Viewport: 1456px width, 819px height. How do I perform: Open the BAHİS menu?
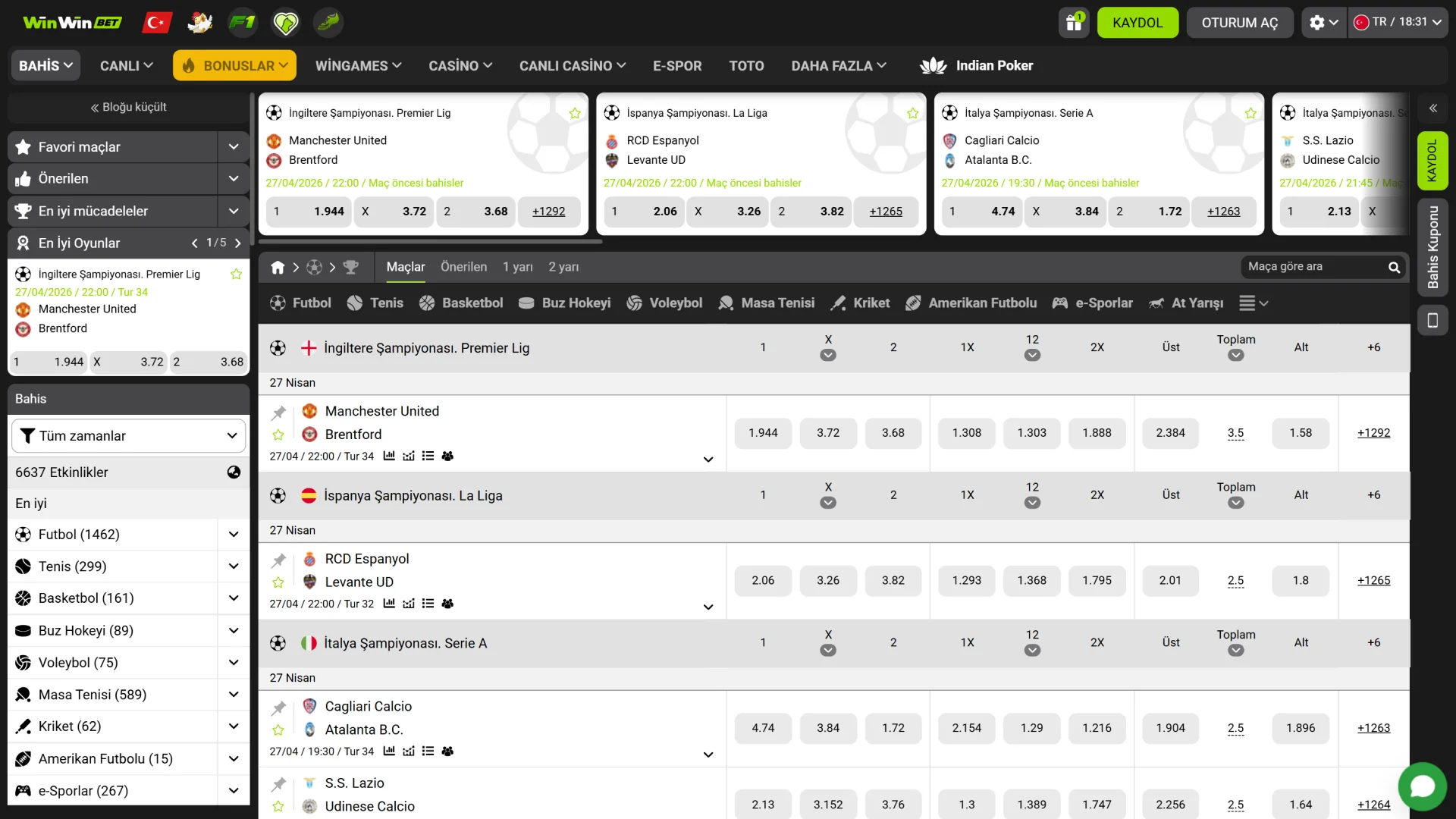45,66
